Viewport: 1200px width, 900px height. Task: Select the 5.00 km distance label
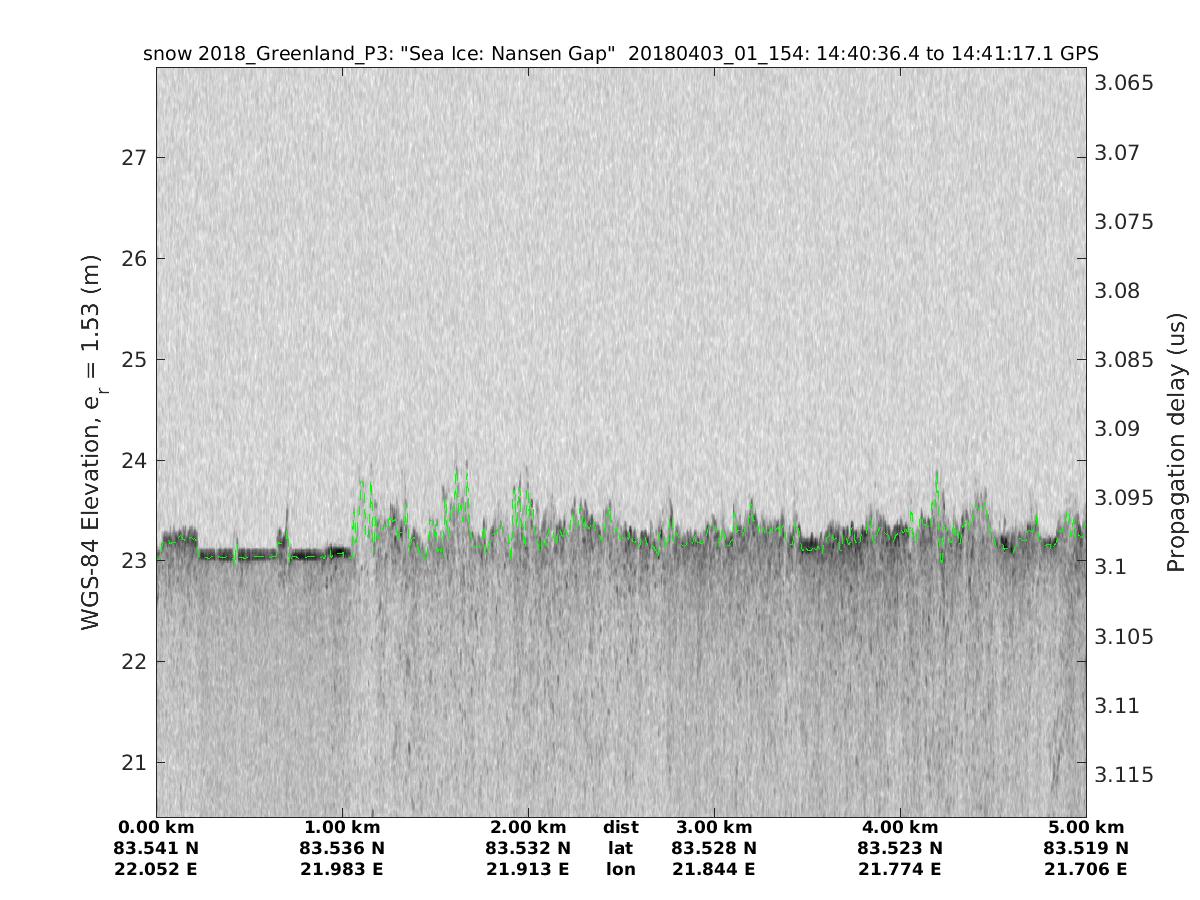[x=1086, y=828]
